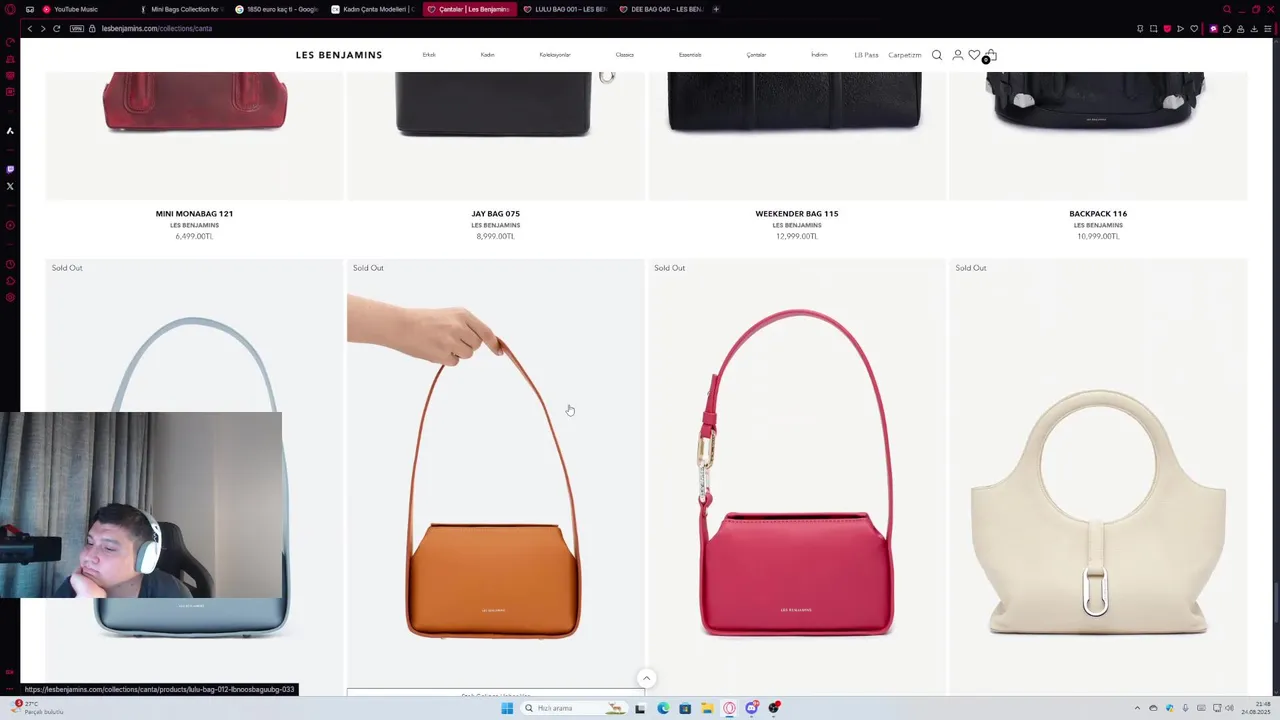Screen dimensions: 1280x720
Task: Open the site search magnifier icon
Action: pyautogui.click(x=937, y=55)
